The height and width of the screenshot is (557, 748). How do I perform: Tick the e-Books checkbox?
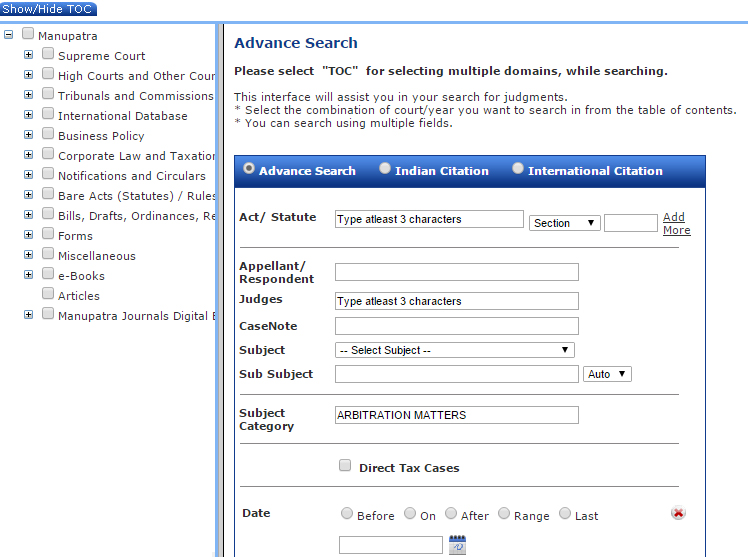coord(48,274)
